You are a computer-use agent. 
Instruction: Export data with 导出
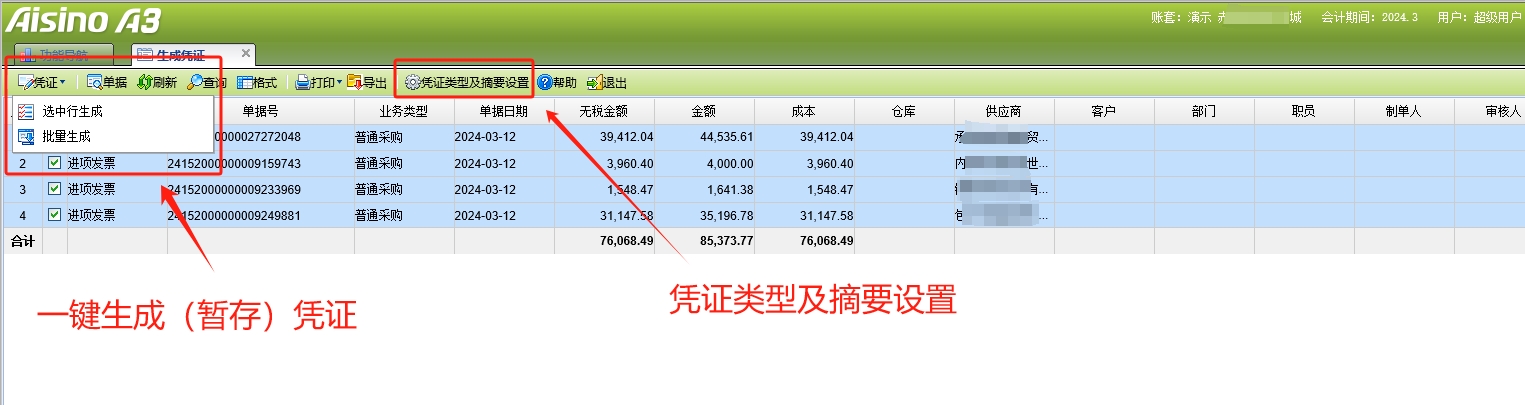[366, 82]
